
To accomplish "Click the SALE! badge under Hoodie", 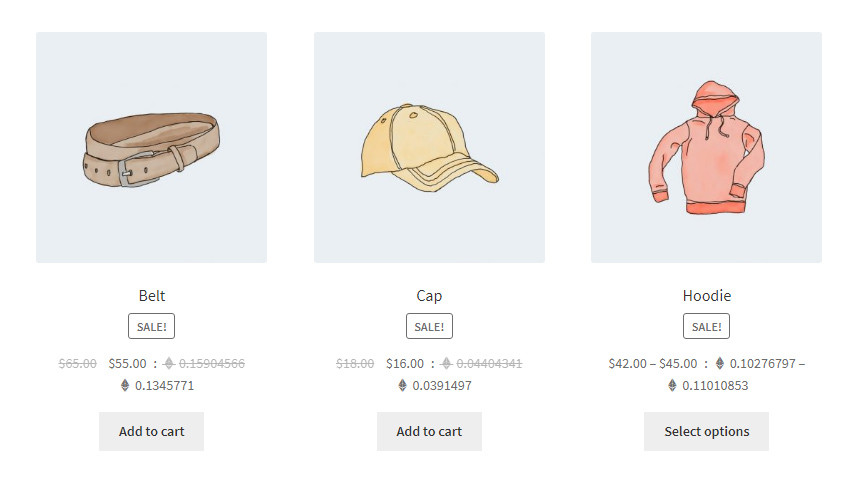I will [x=706, y=326].
